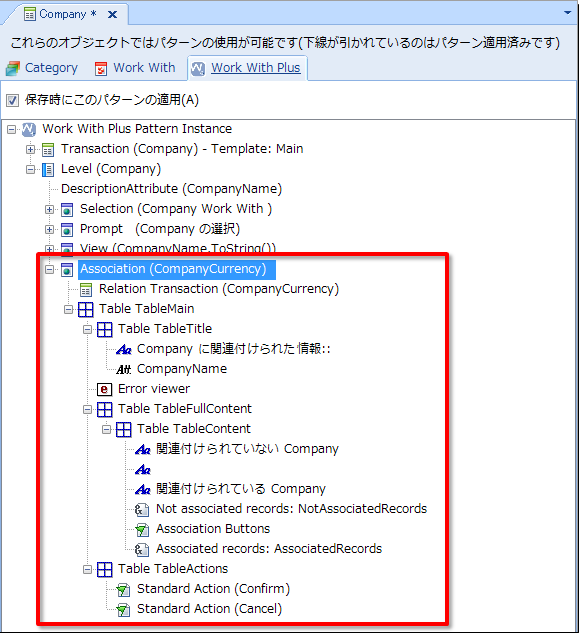Click the Transaction (Company) table icon

pyautogui.click(x=48, y=150)
